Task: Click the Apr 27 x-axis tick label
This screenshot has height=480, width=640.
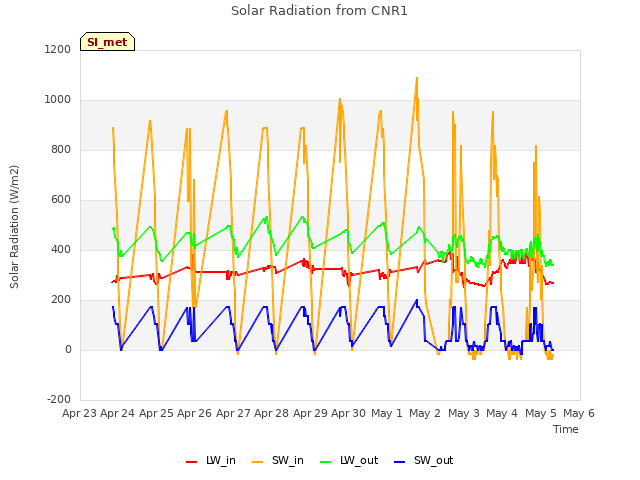Action: [x=233, y=413]
